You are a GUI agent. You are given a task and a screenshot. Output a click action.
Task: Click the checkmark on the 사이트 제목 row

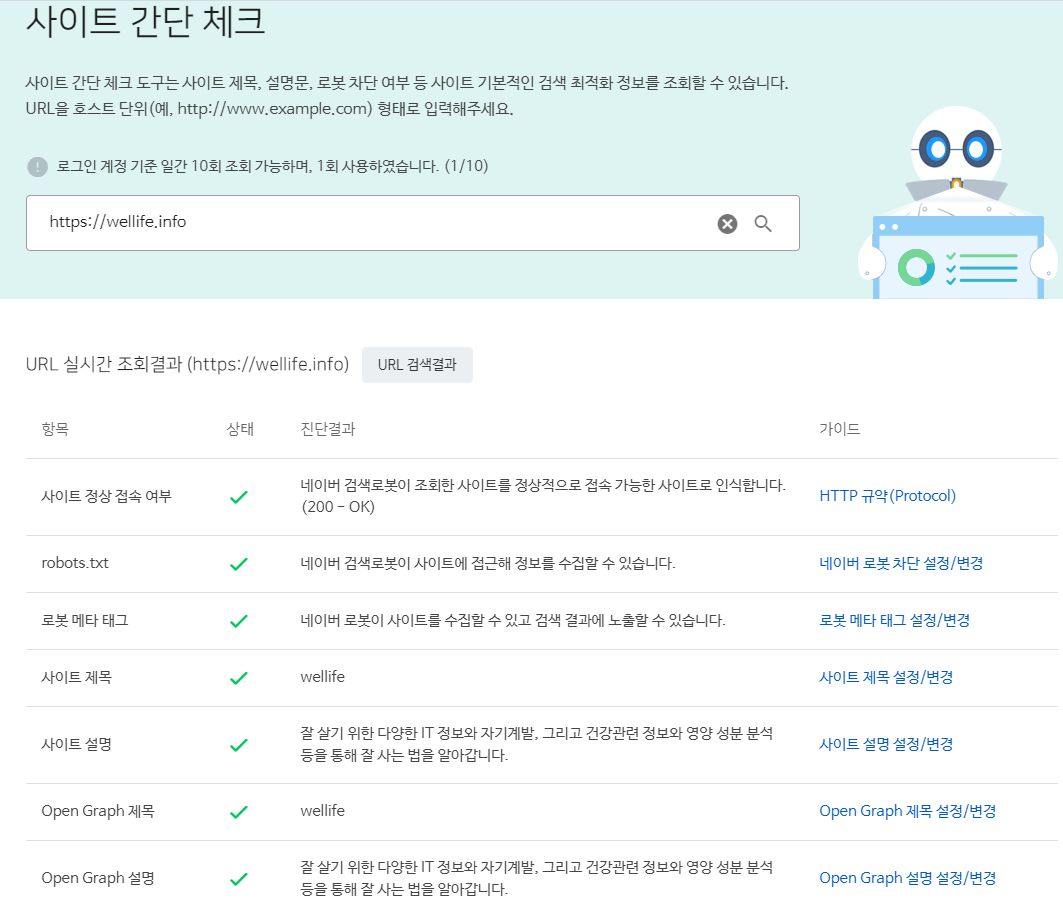238,675
